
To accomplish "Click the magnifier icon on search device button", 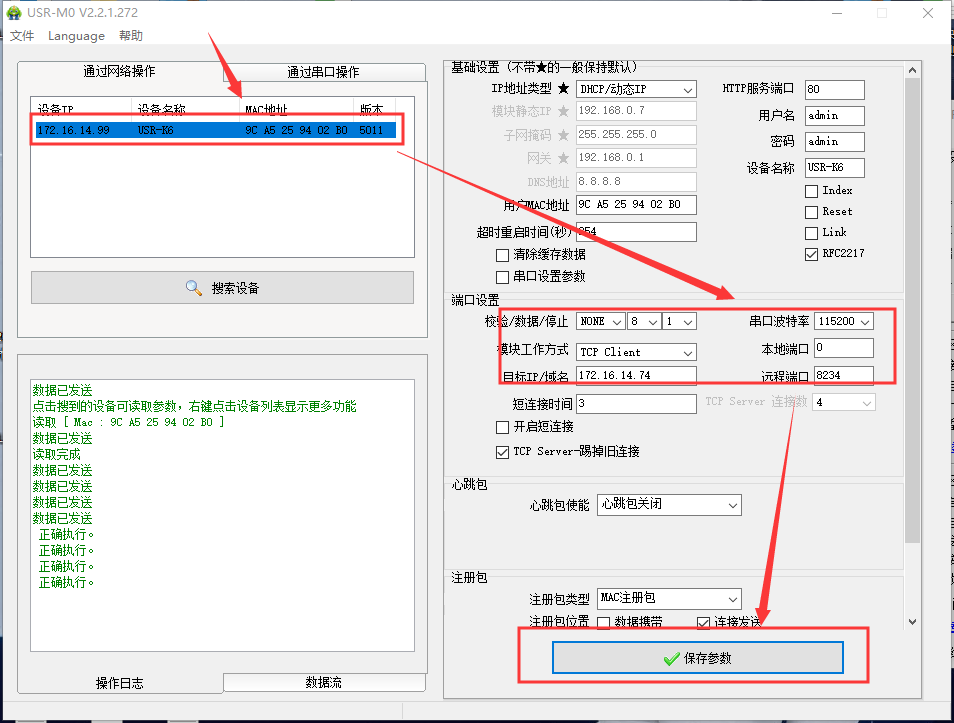I will pos(194,288).
